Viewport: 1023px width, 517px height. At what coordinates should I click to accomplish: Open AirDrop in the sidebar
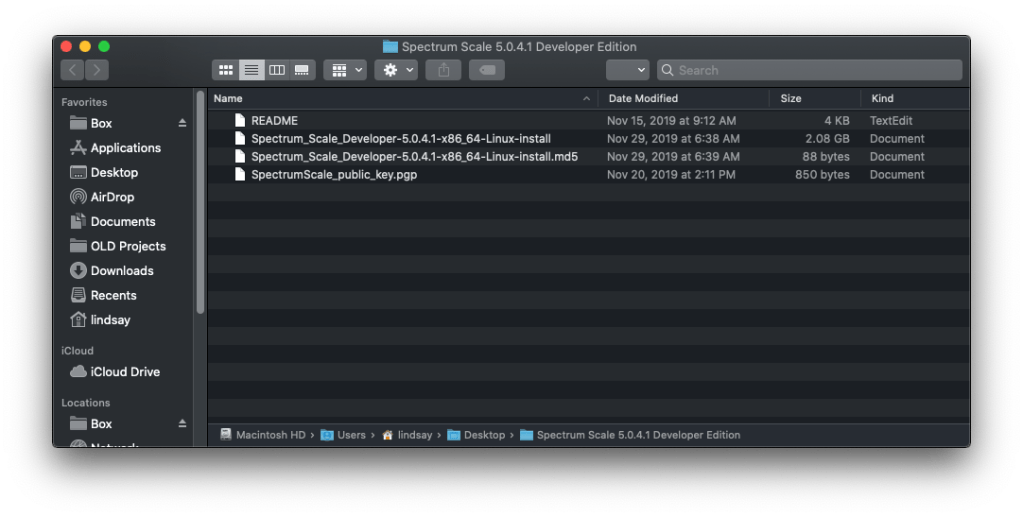coord(112,197)
